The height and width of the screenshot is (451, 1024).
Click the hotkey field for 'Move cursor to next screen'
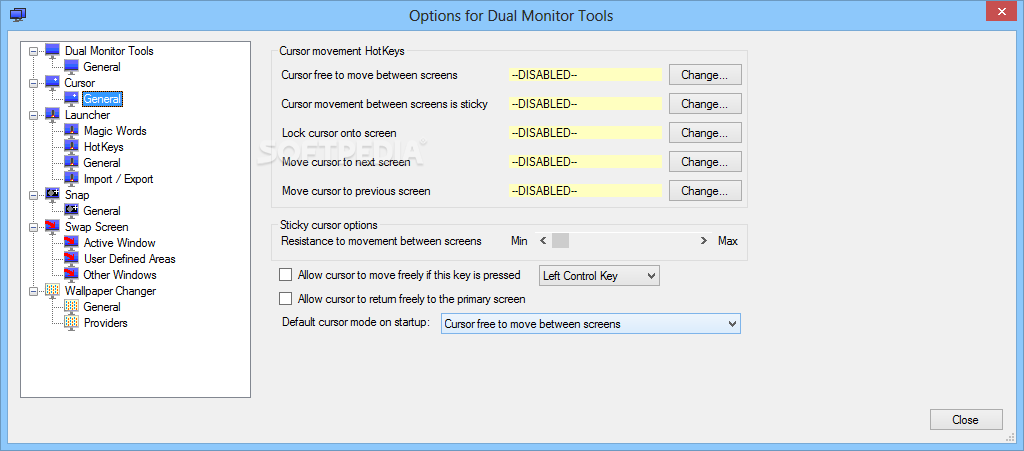pos(585,162)
